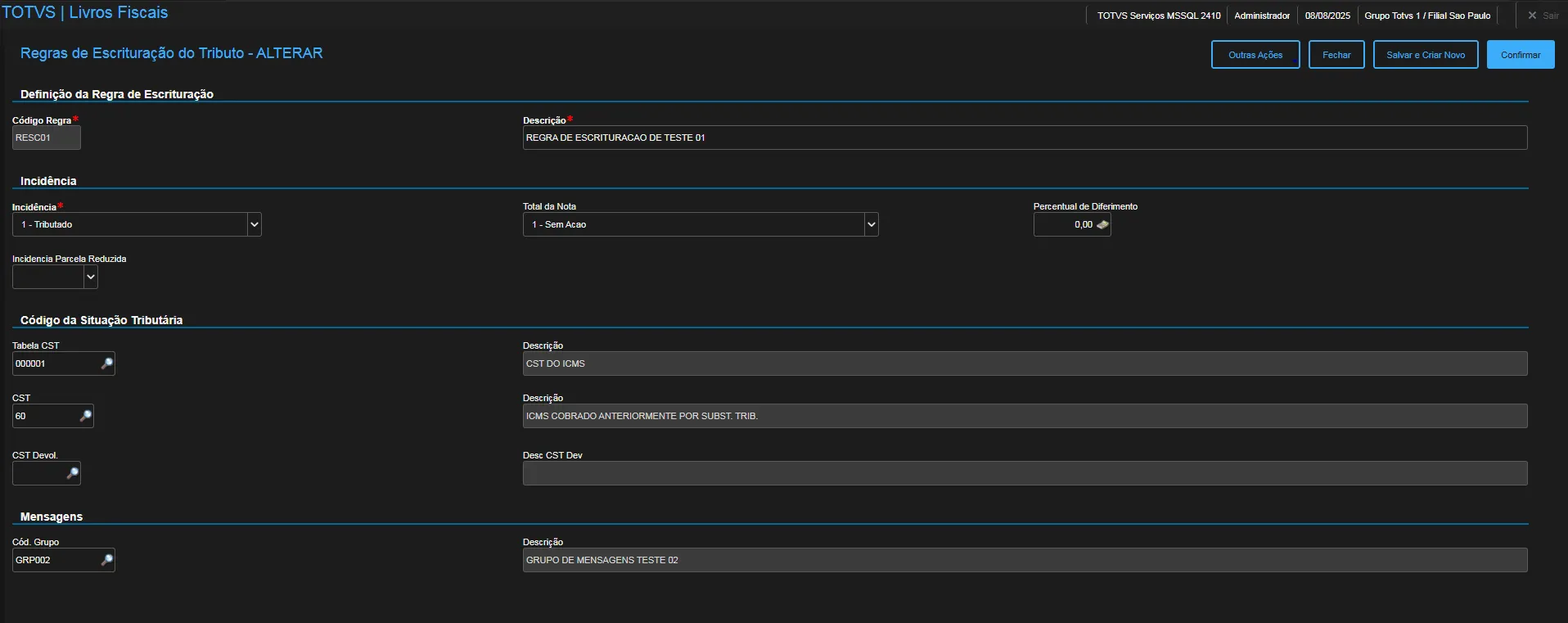Open the CST field search magnifier
1568x623 pixels.
click(x=85, y=416)
